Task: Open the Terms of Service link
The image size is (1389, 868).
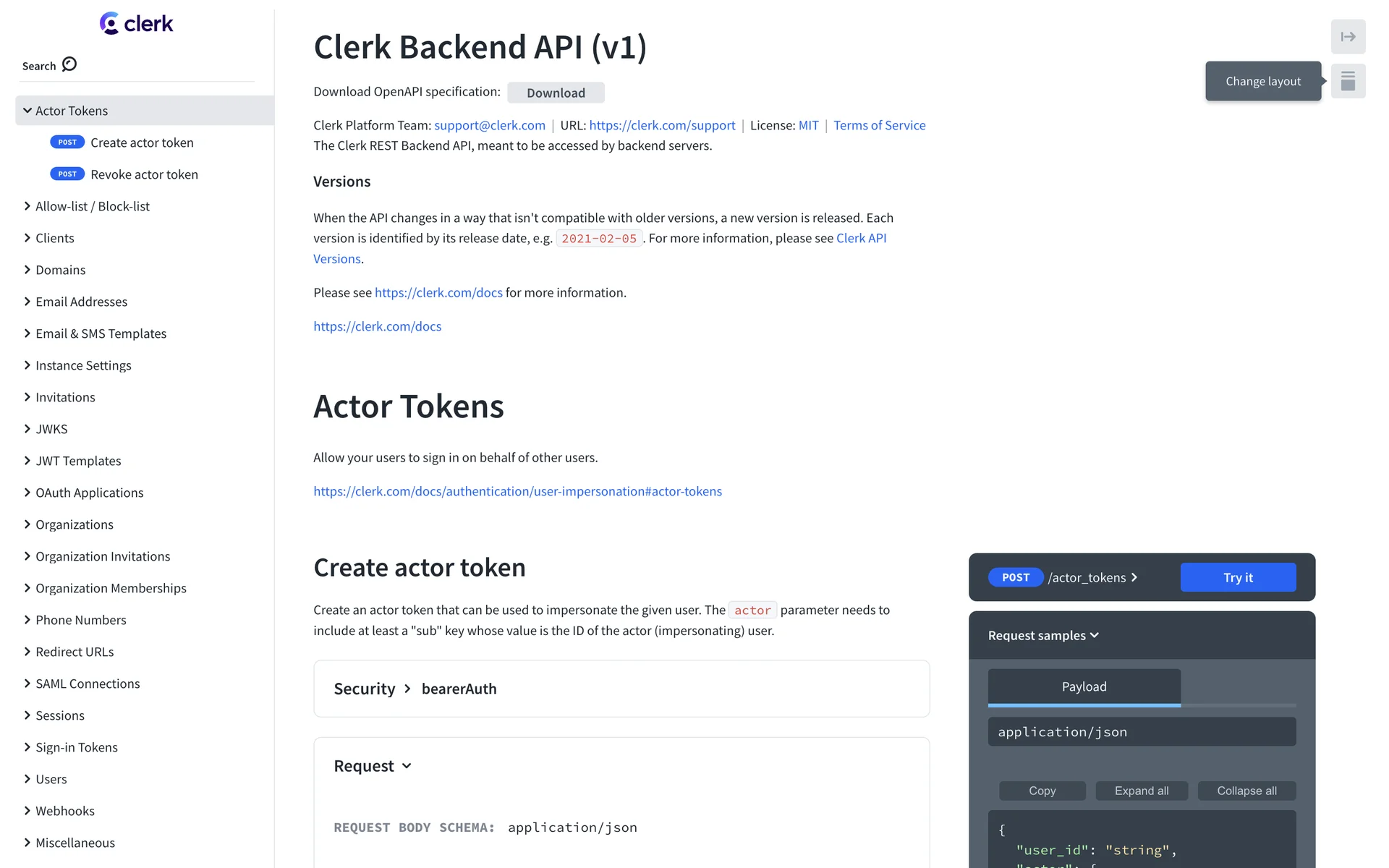Action: click(879, 125)
